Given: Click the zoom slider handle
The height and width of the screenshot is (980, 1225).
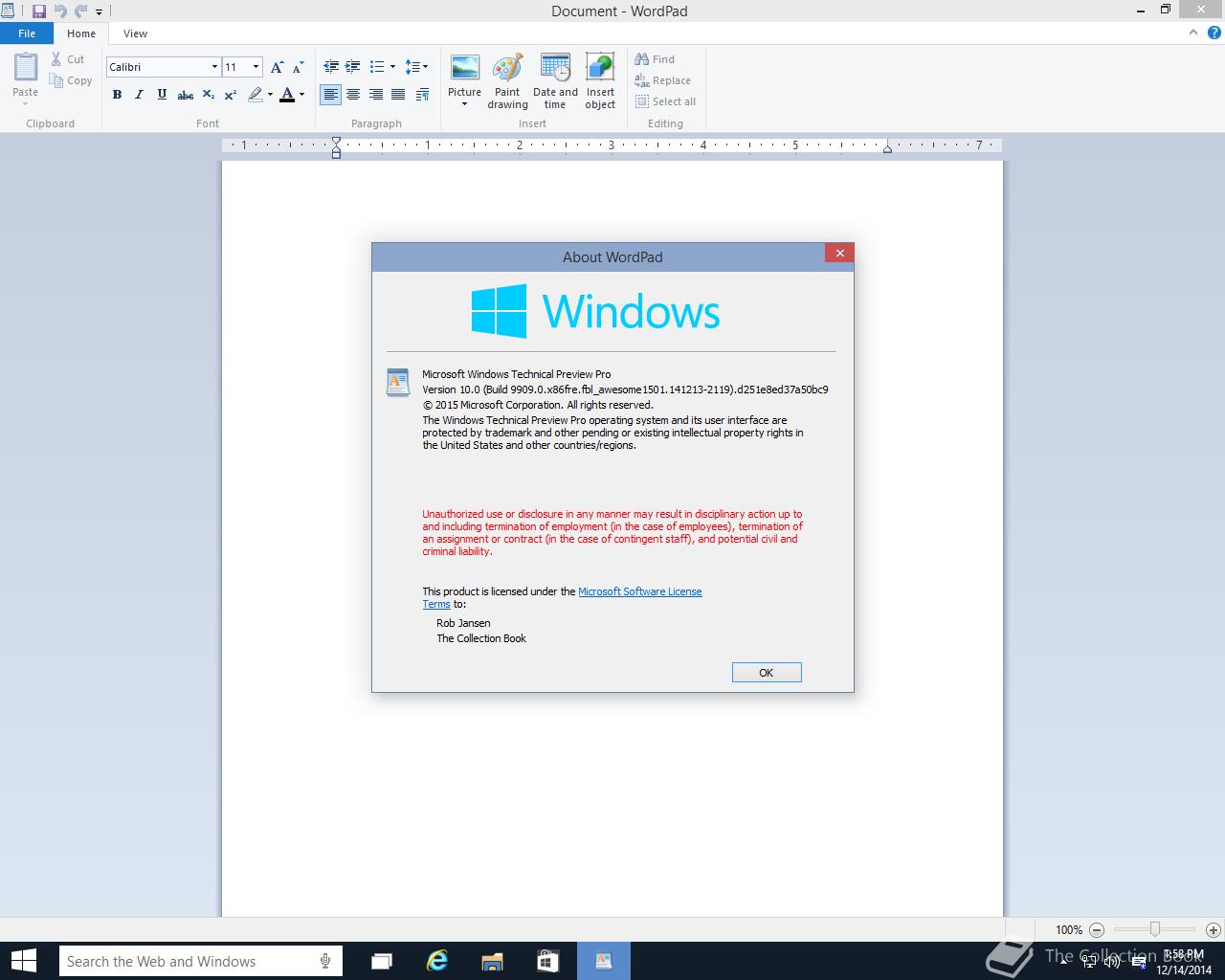Looking at the screenshot, I should pyautogui.click(x=1155, y=929).
